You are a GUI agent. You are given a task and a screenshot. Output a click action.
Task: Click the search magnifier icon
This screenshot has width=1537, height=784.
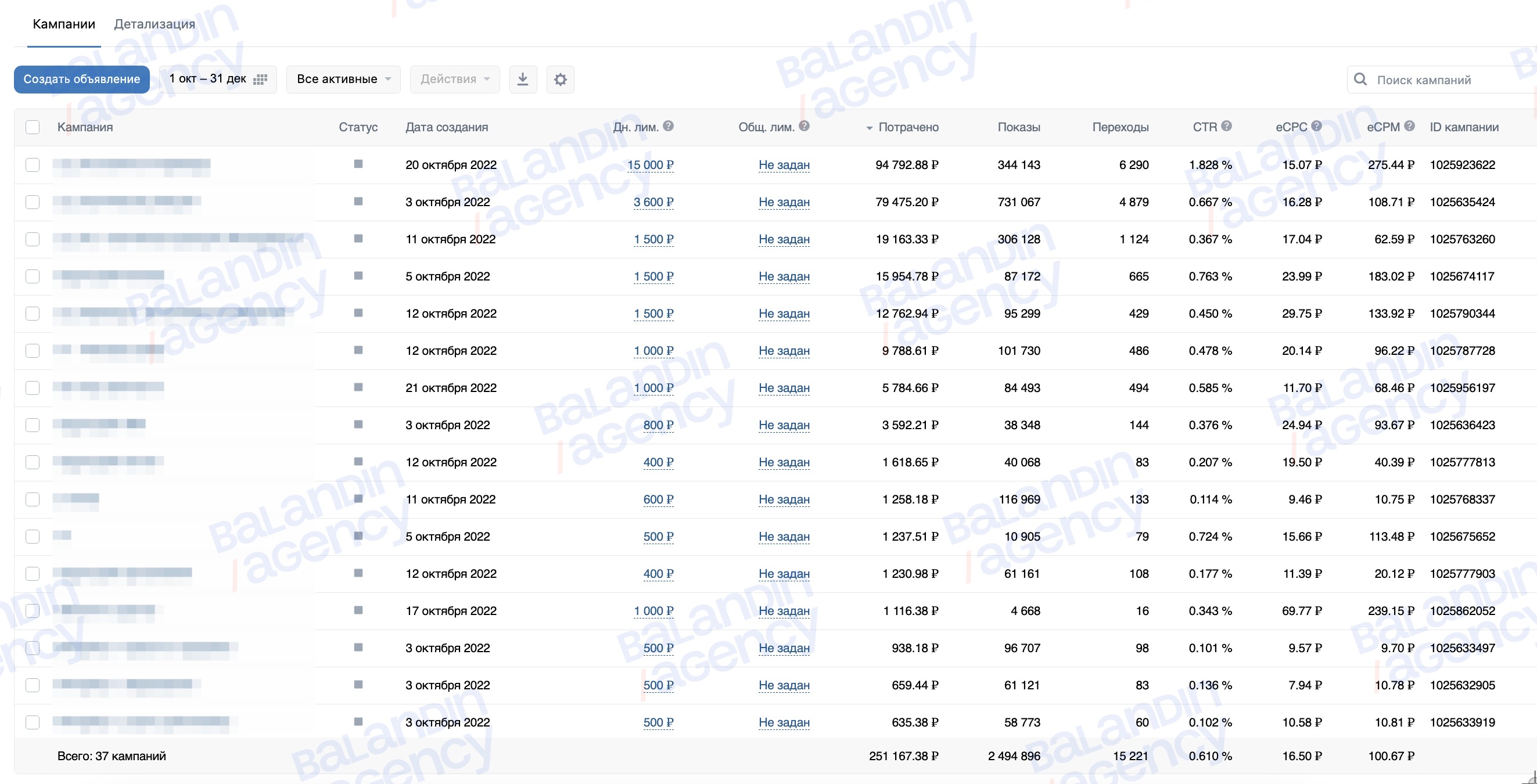tap(1360, 80)
